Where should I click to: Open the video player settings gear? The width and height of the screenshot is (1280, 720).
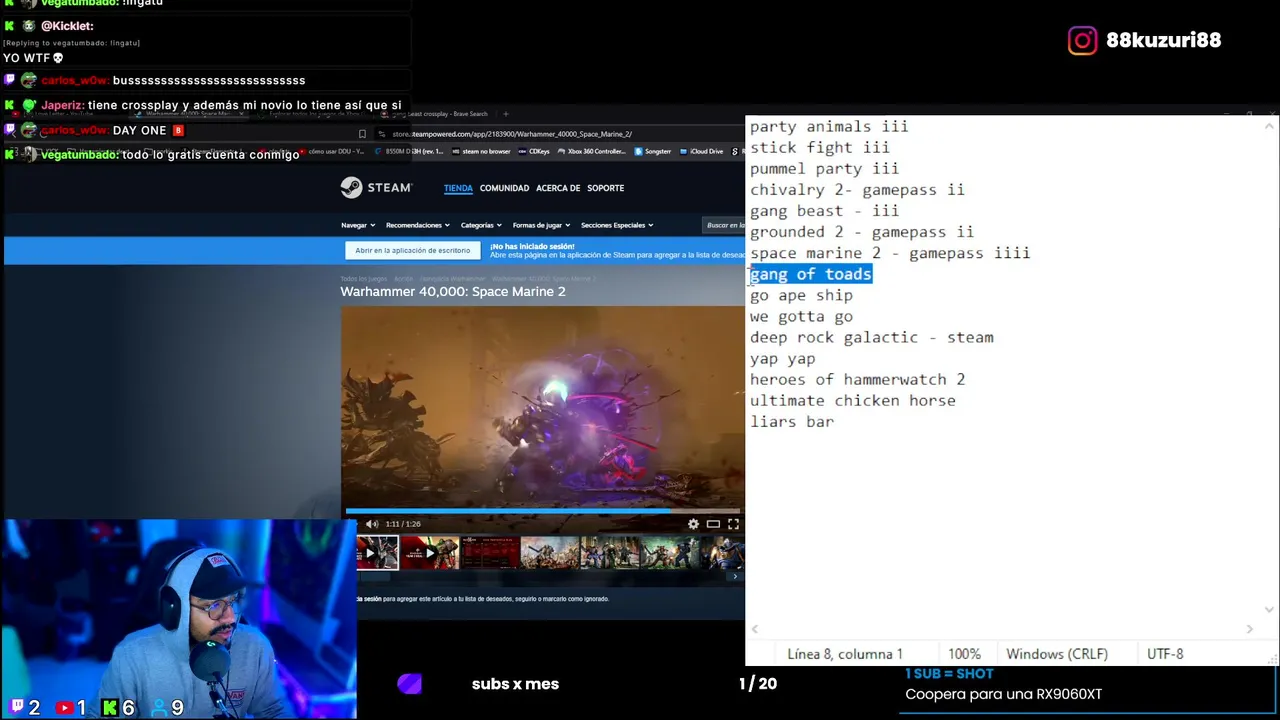(693, 524)
